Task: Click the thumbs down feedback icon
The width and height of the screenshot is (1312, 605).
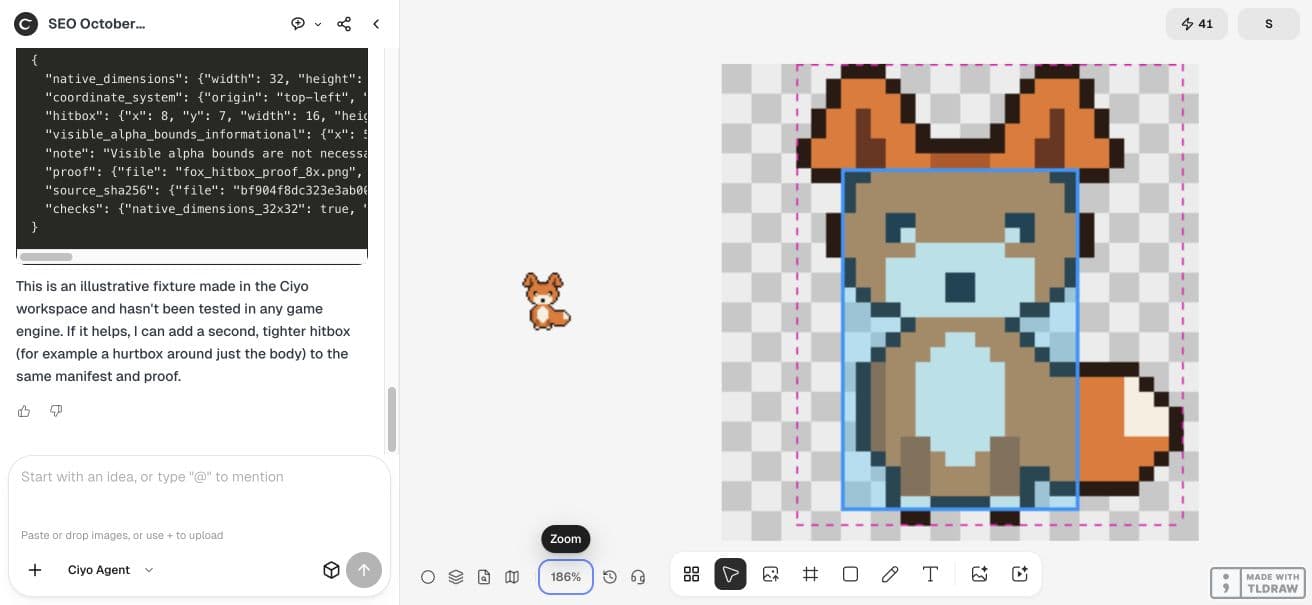Action: [x=56, y=410]
